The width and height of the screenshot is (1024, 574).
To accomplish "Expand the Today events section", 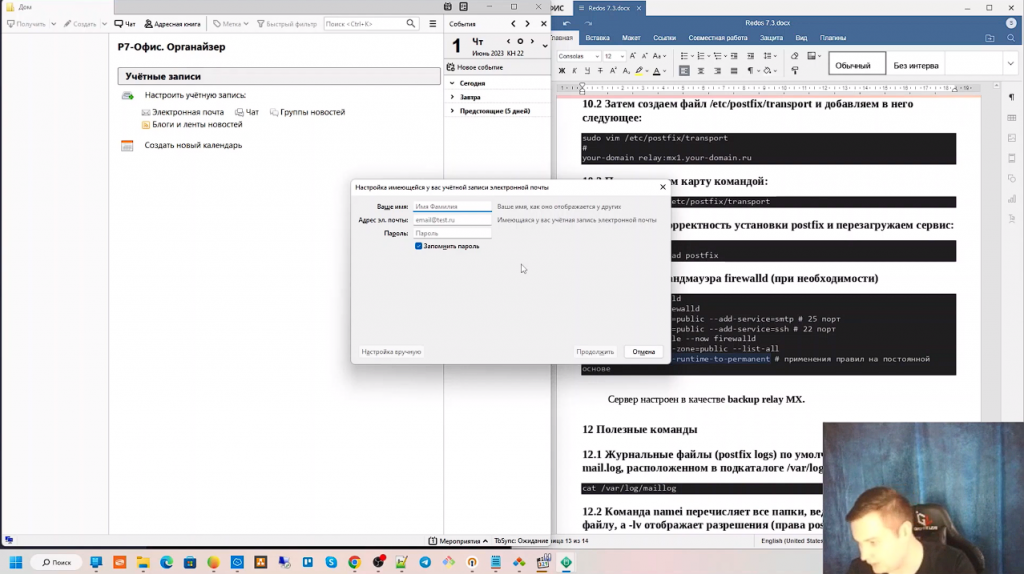I will point(452,84).
